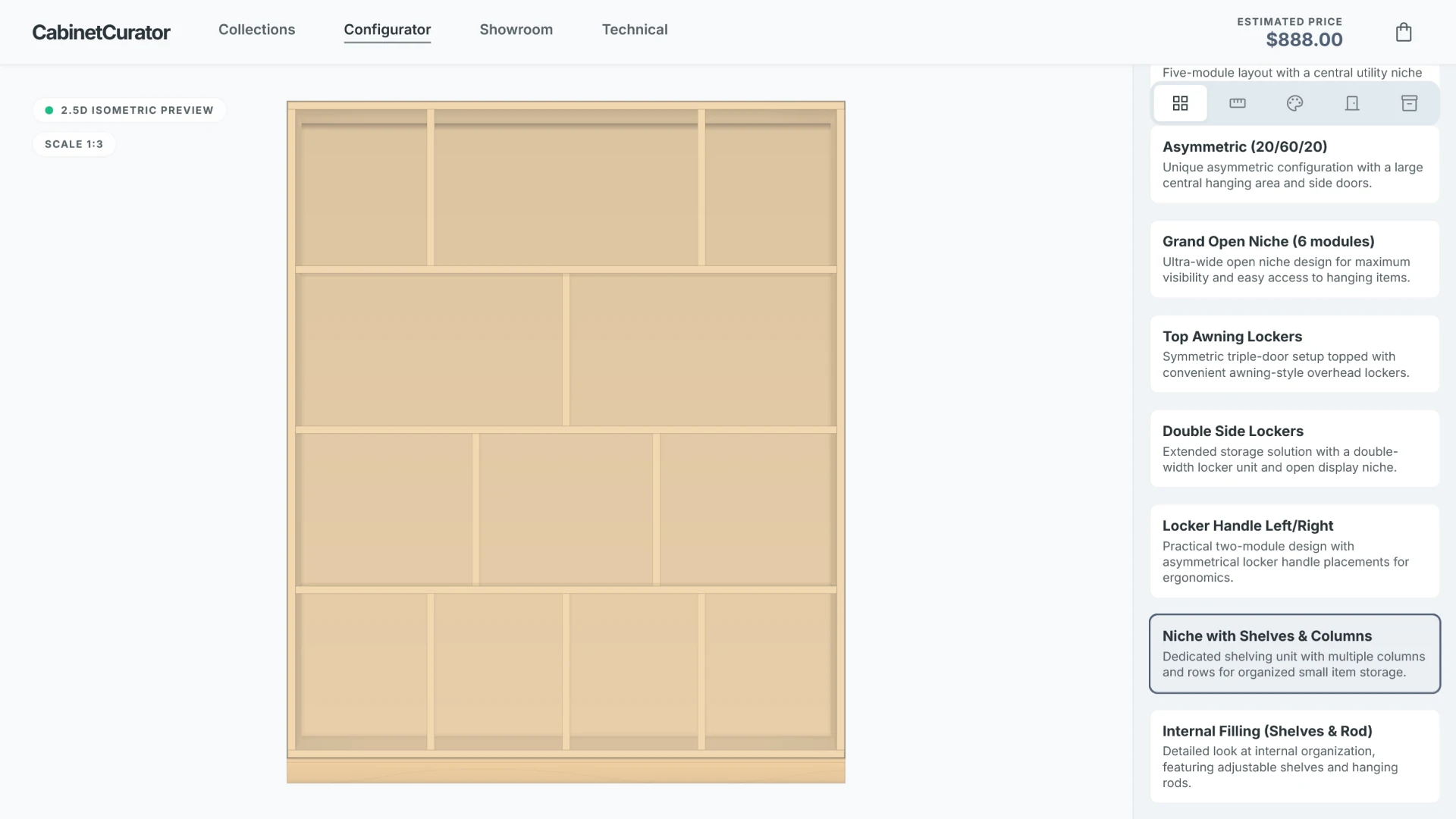
Task: Click the SCALE 1:3 badge
Action: click(x=74, y=143)
